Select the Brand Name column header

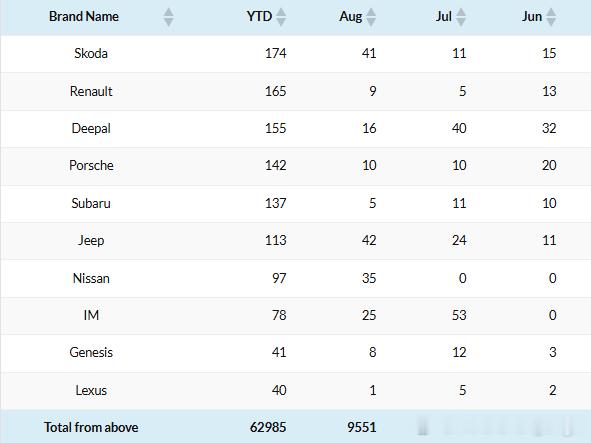pos(84,17)
